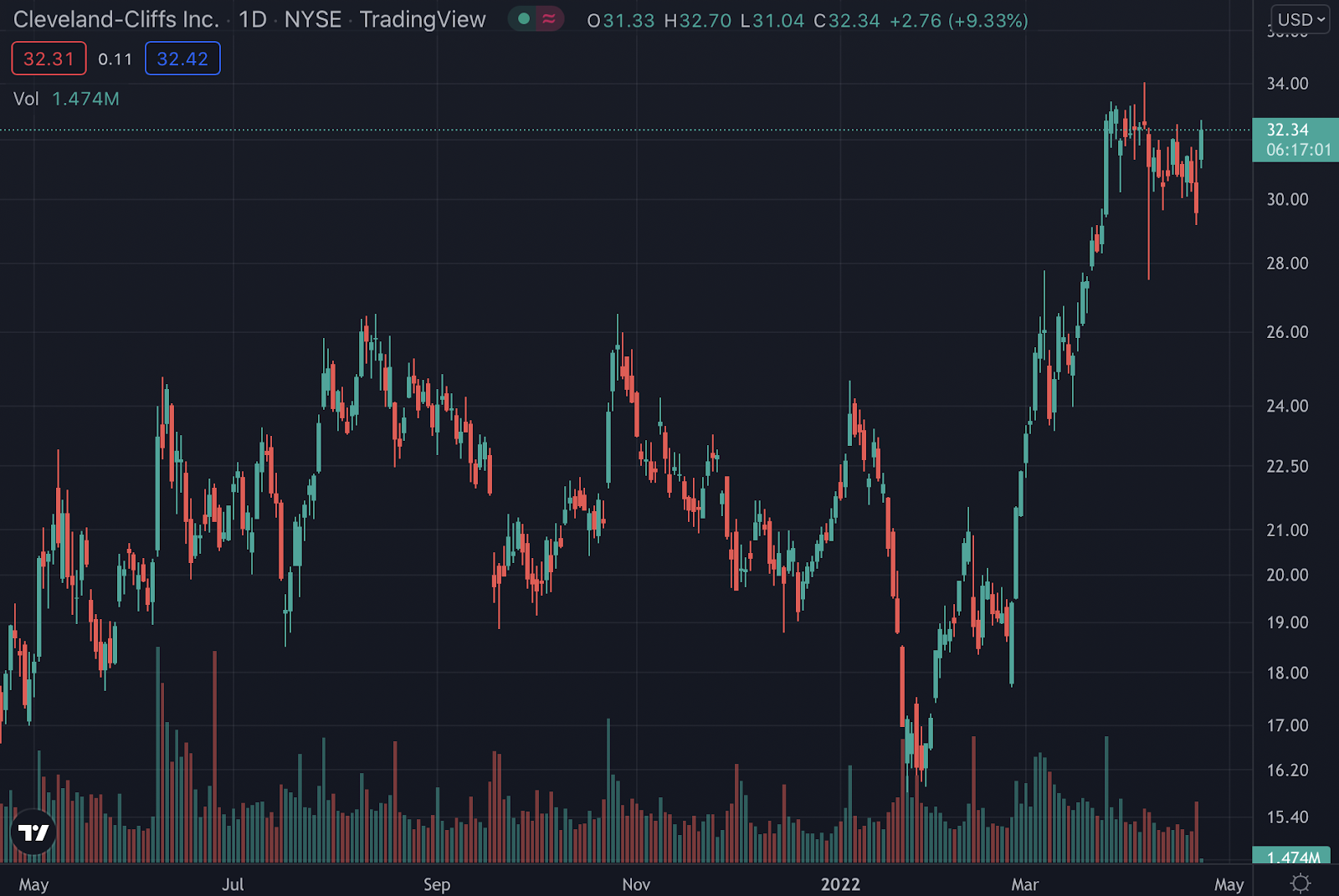This screenshot has height=896, width=1339.
Task: Click the red 32.31 sell price button
Action: pyautogui.click(x=49, y=59)
